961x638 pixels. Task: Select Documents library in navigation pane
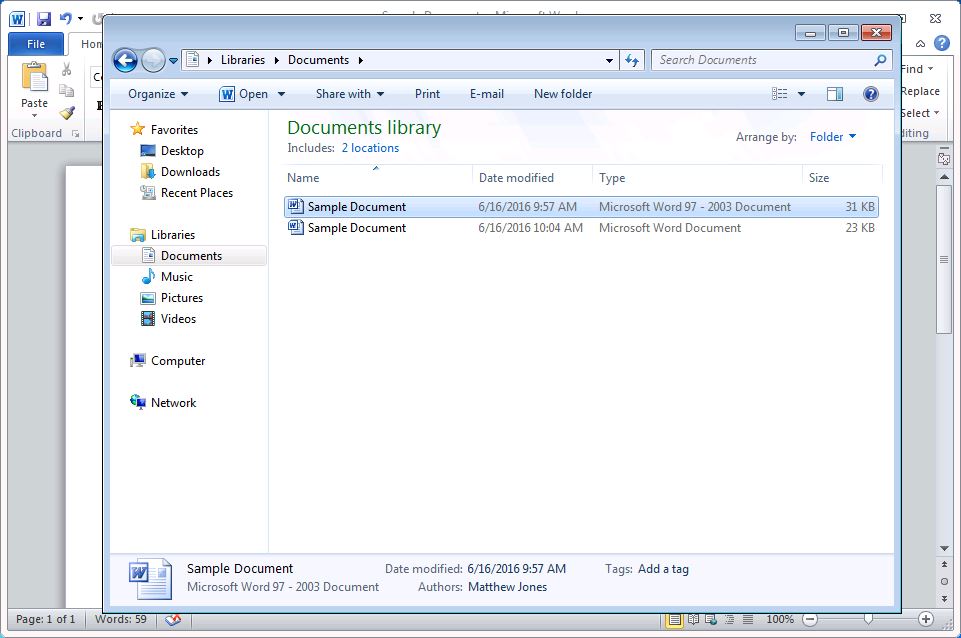[x=189, y=256]
